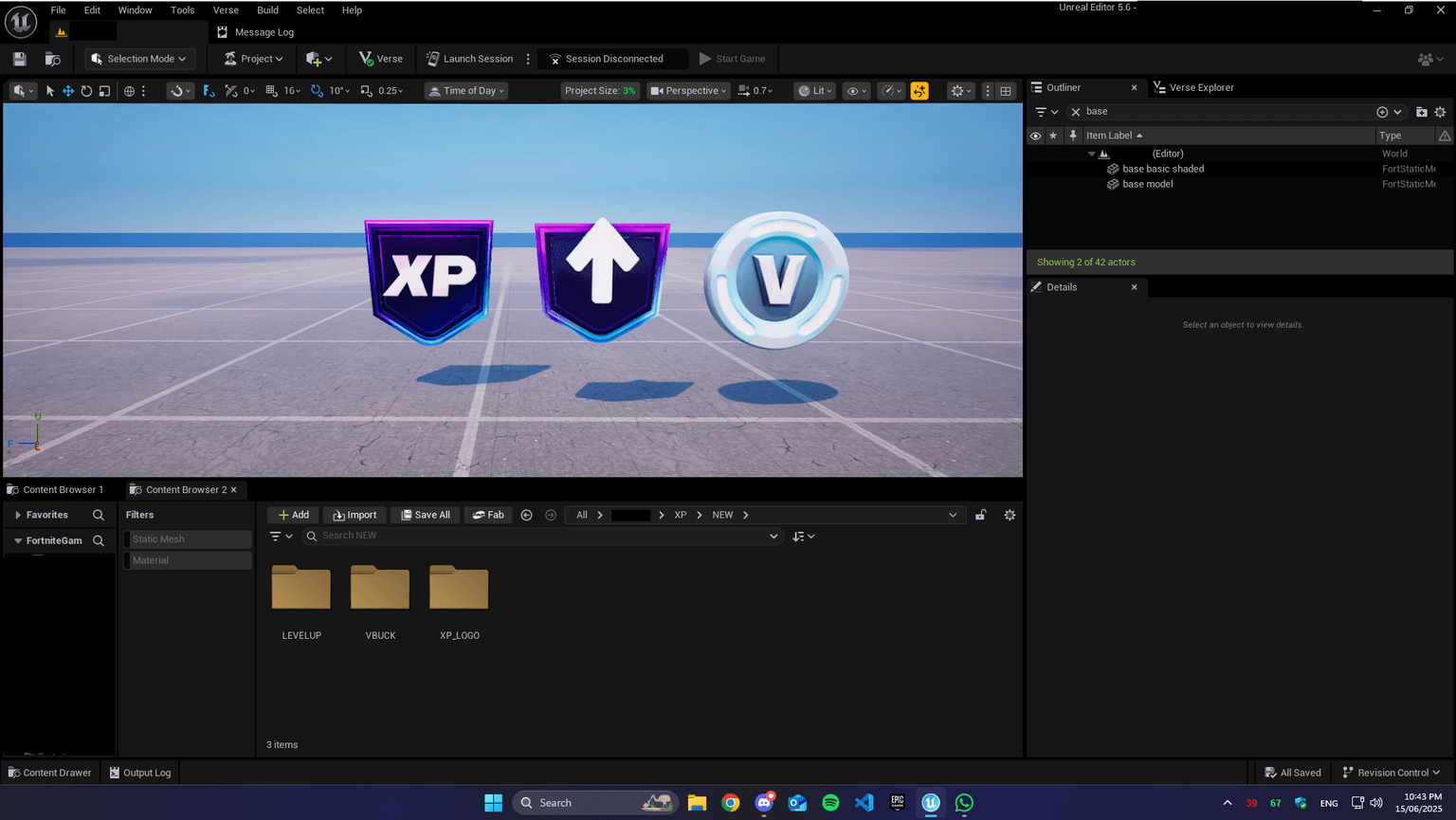The height and width of the screenshot is (820, 1456).
Task: Expand the Favorites section
Action: (18, 515)
